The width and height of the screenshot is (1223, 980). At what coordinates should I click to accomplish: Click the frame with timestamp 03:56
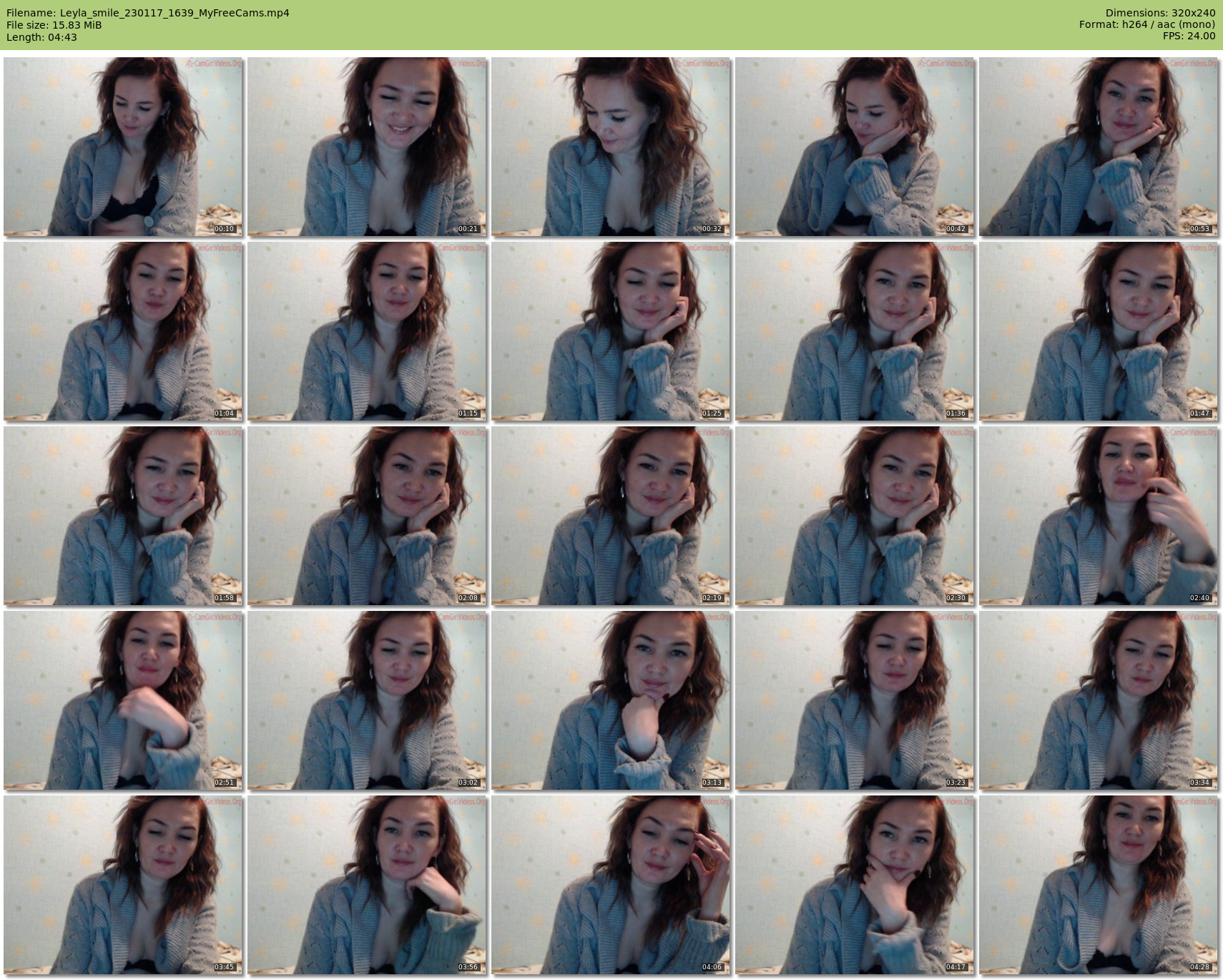(x=367, y=885)
